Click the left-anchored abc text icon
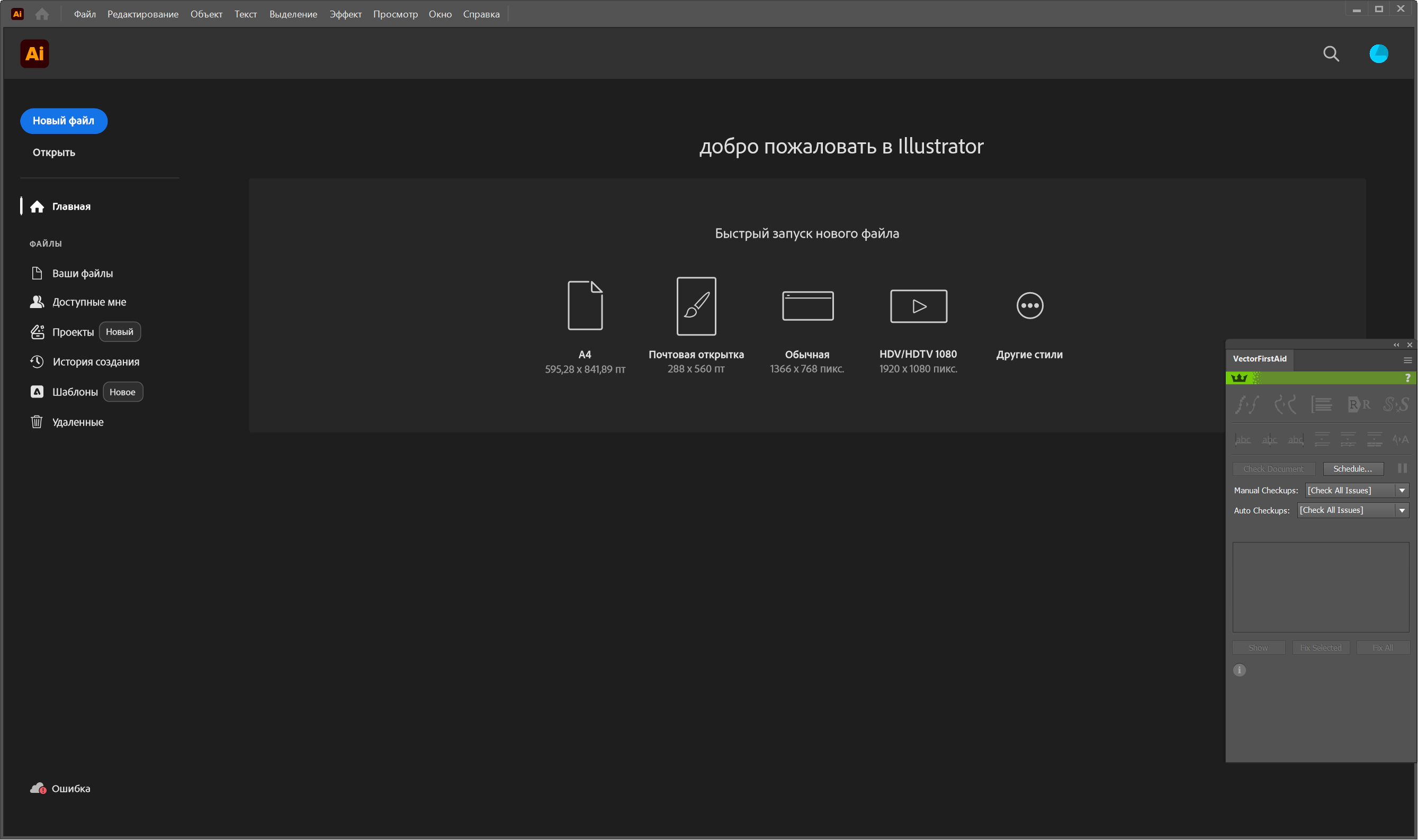The image size is (1418, 840). click(1243, 440)
